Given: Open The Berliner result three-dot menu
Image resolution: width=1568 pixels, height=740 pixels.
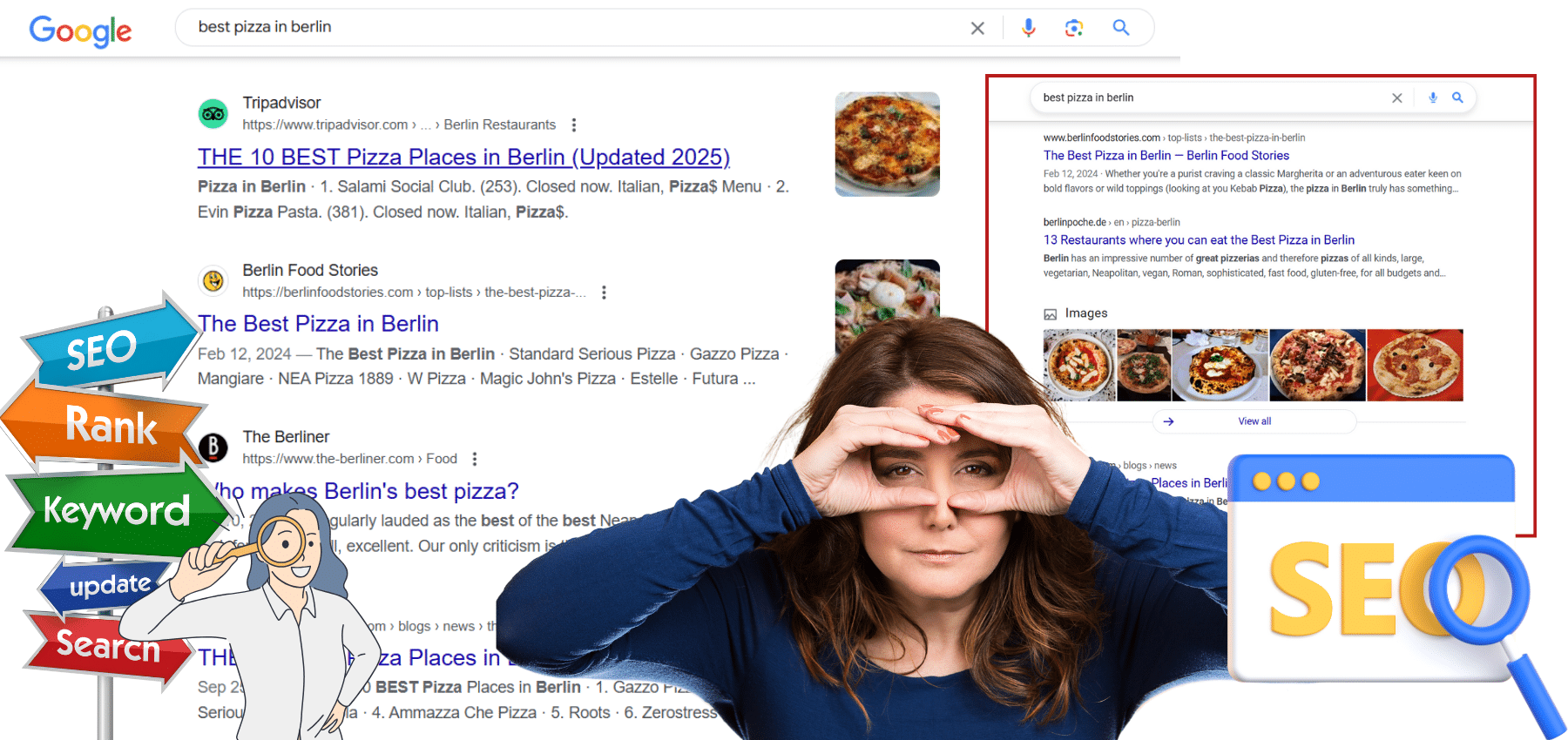Looking at the screenshot, I should click(475, 459).
